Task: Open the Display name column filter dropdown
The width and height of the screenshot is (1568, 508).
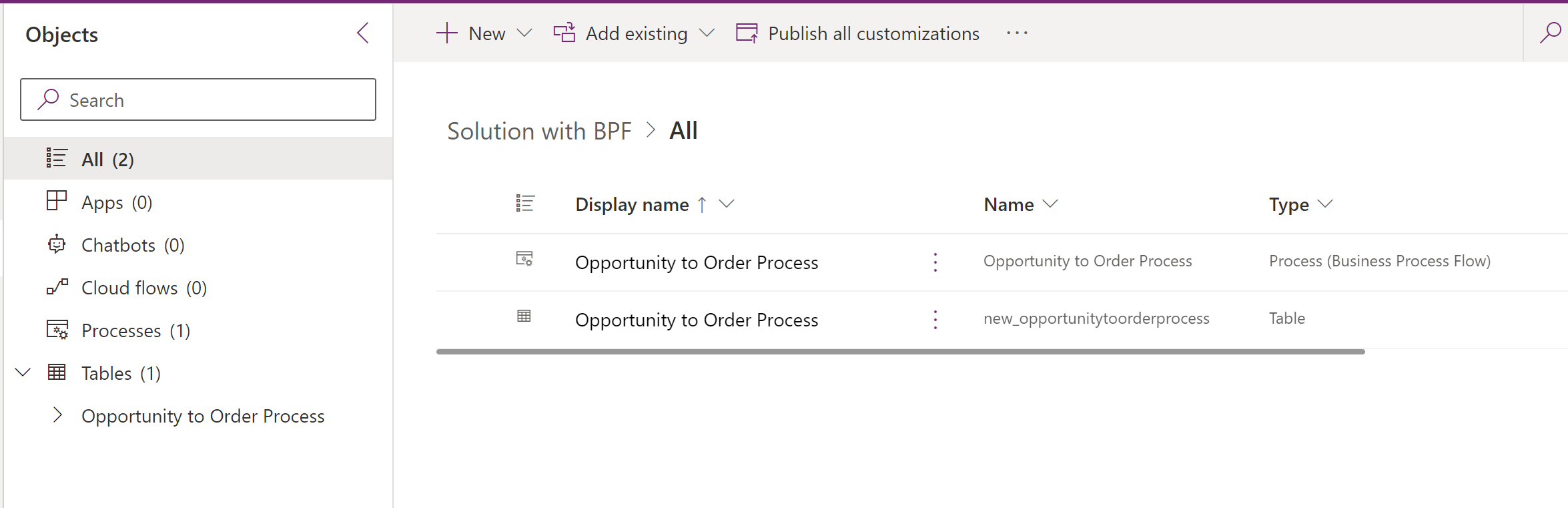Action: [727, 204]
